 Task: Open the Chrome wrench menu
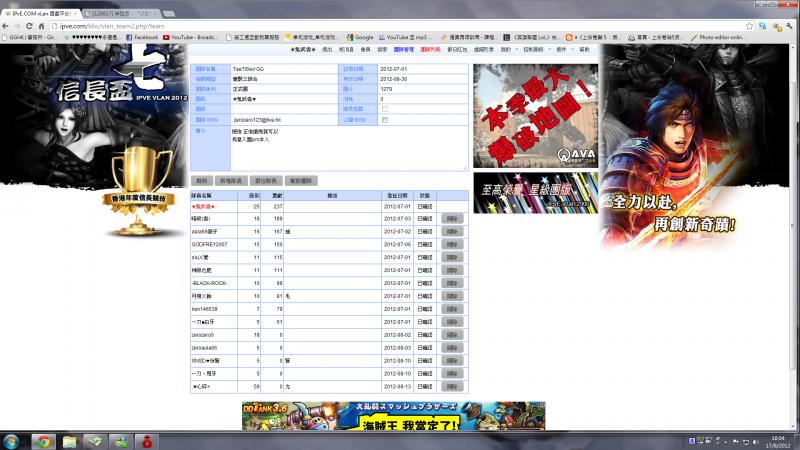click(789, 26)
